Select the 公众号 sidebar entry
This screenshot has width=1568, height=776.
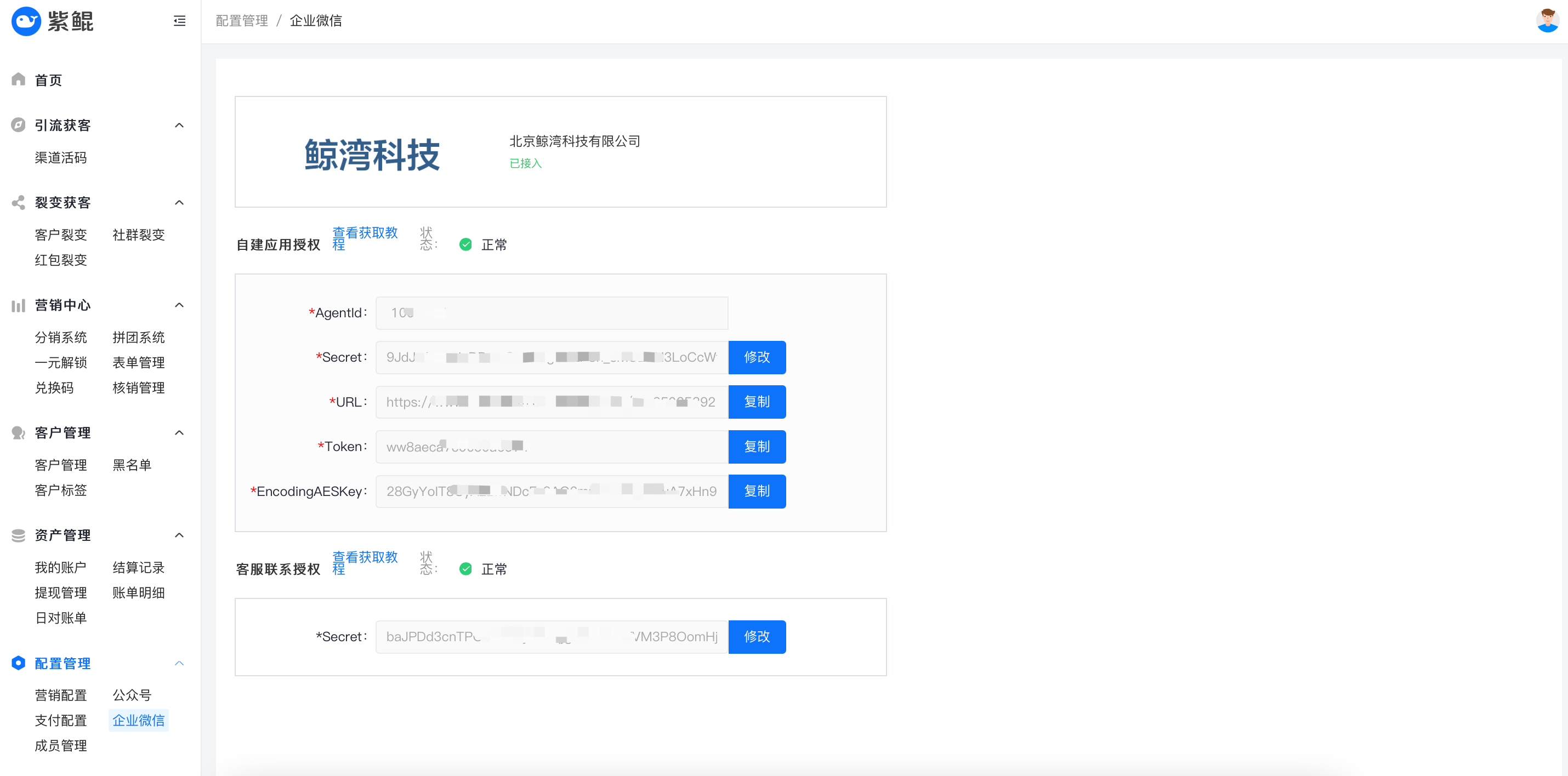[132, 695]
